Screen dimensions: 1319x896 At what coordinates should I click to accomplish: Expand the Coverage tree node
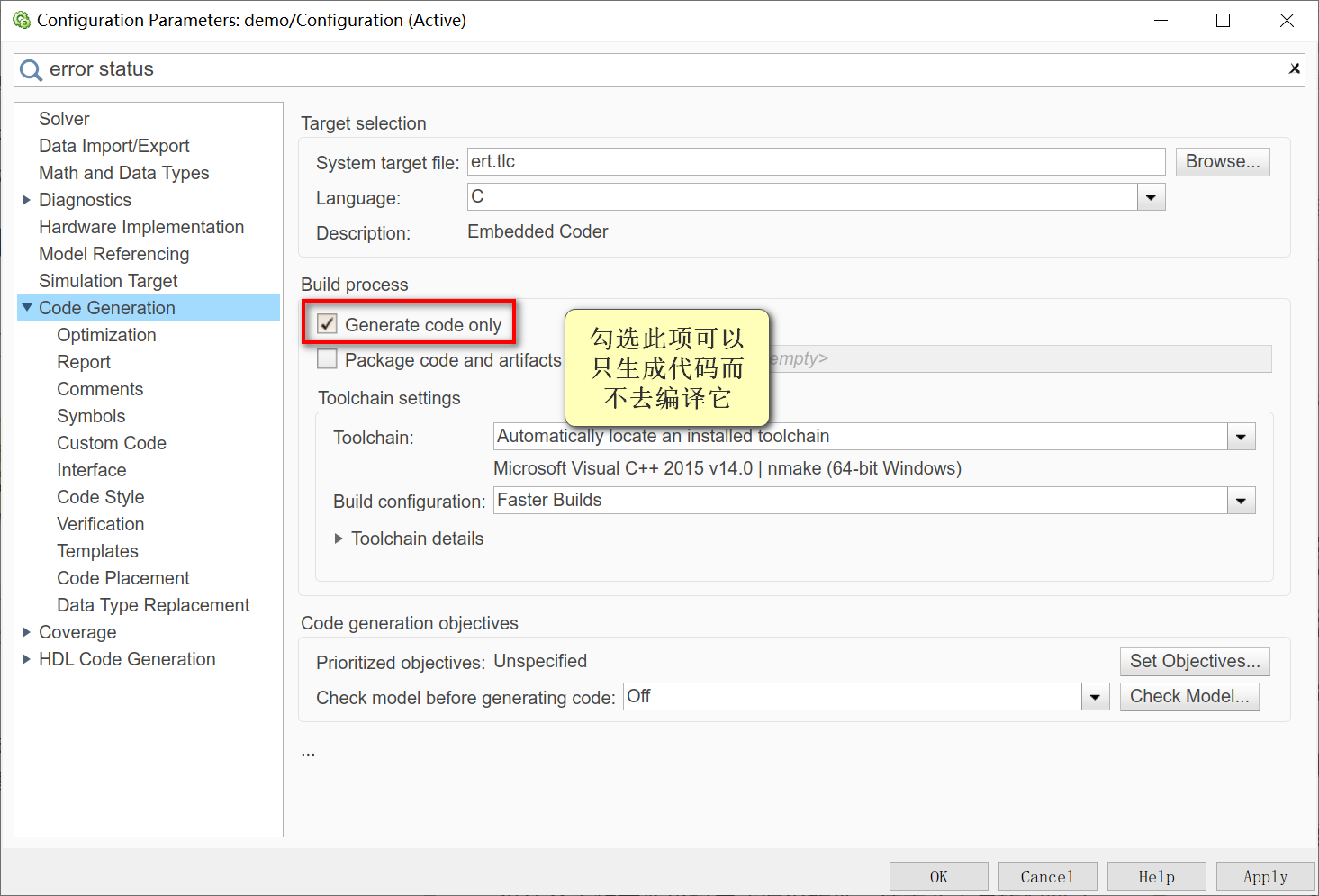[26, 632]
